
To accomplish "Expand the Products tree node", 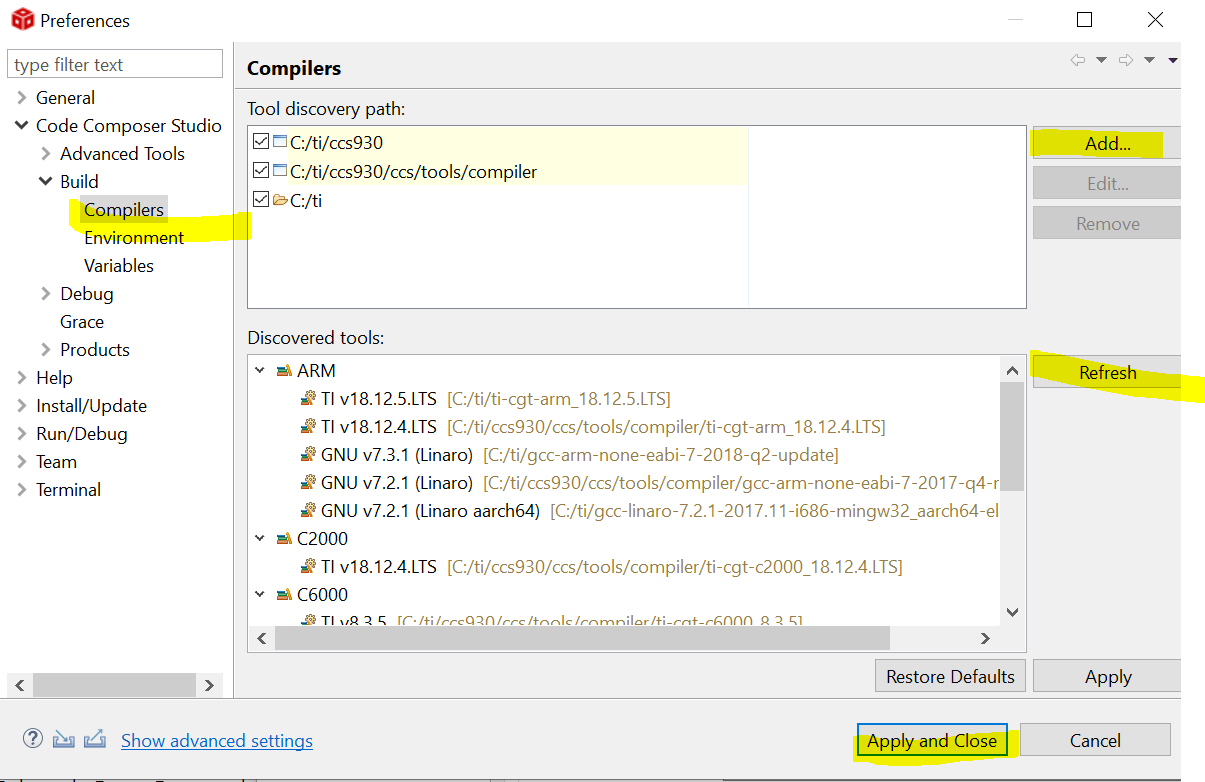I will [x=45, y=350].
